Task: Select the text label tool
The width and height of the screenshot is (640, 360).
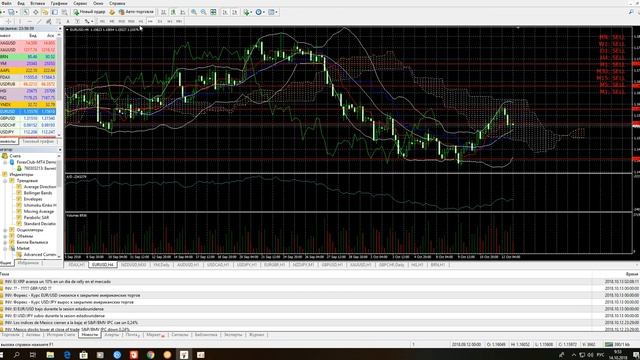Action: [78, 21]
